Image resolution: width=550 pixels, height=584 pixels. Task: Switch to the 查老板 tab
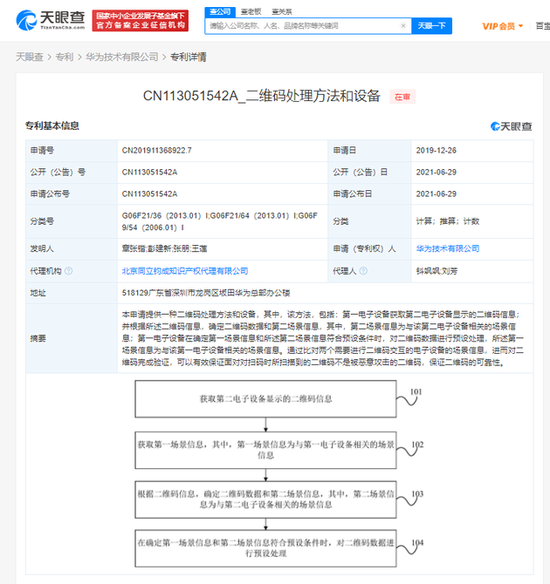pyautogui.click(x=251, y=12)
